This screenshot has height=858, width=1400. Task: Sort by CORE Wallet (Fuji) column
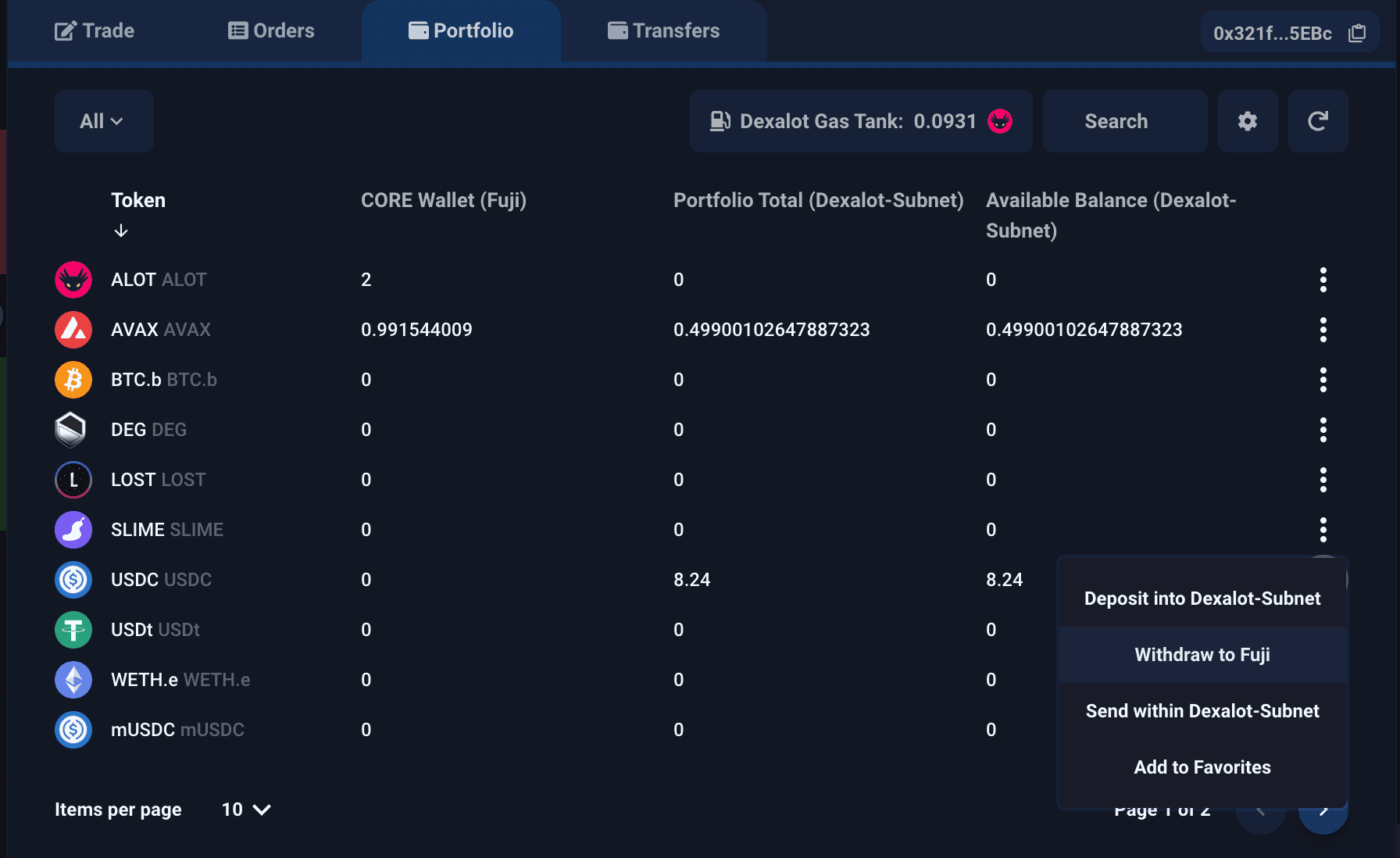point(444,200)
